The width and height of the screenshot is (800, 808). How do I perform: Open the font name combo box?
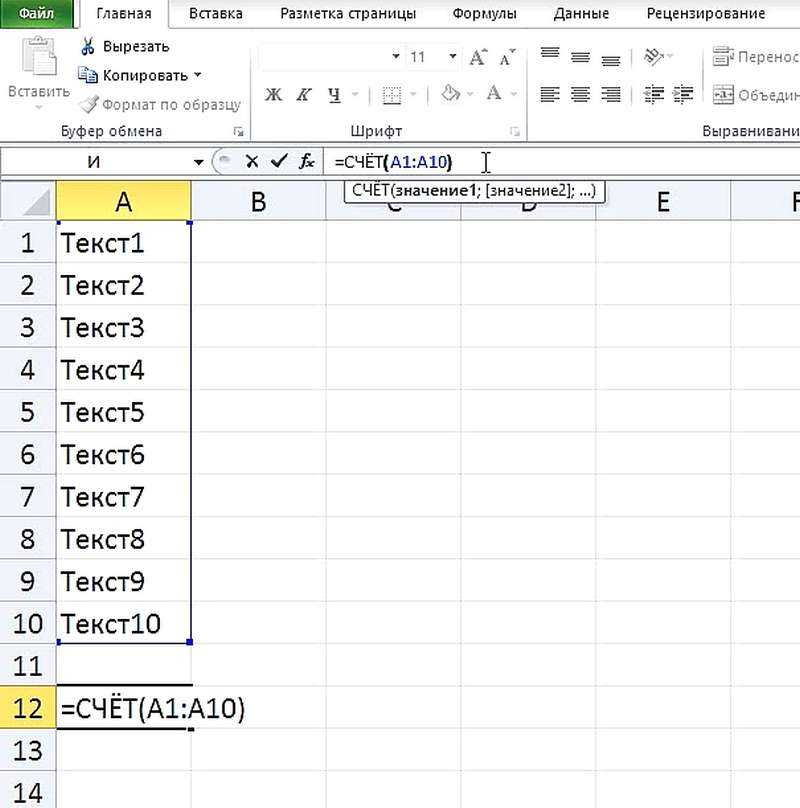(330, 57)
